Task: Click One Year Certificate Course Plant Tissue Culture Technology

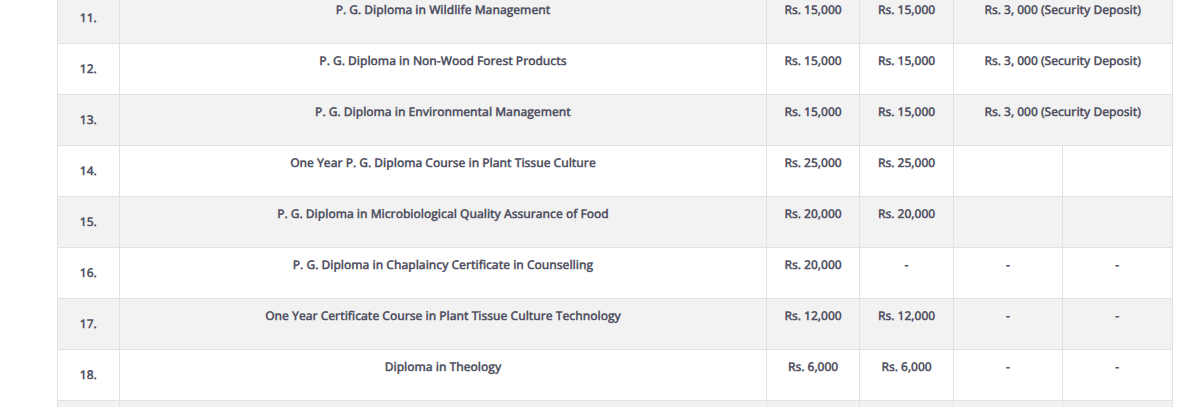Action: point(442,316)
